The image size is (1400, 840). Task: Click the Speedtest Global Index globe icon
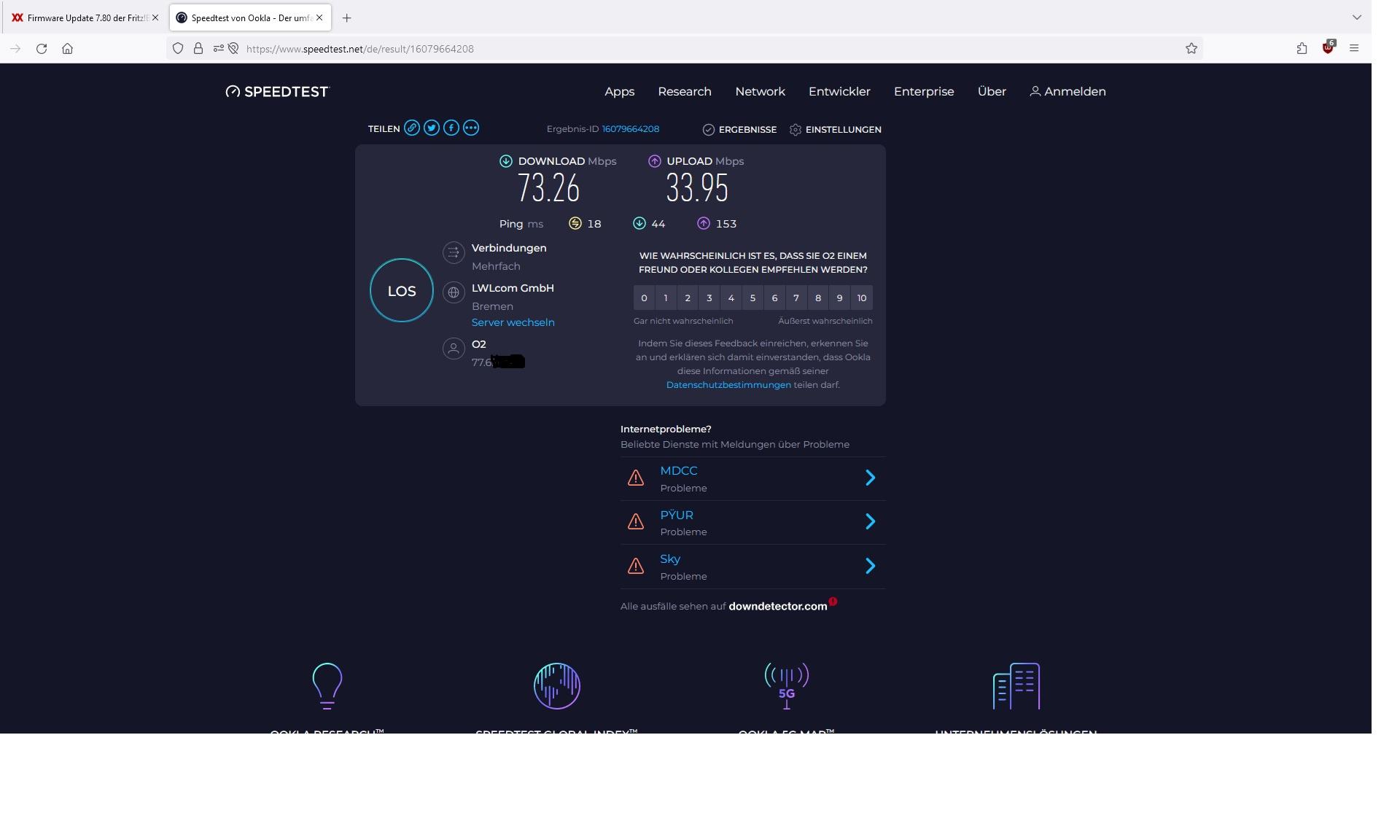557,685
